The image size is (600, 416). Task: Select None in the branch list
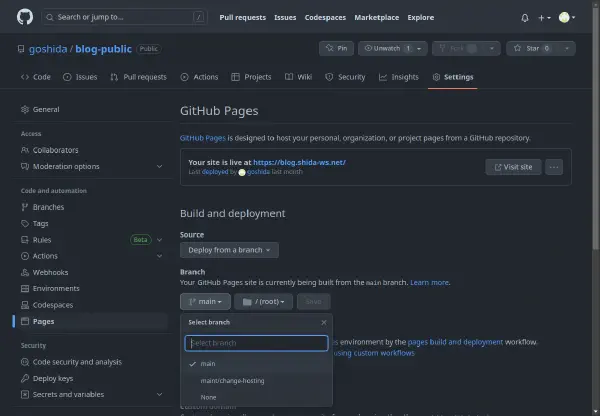click(256, 398)
